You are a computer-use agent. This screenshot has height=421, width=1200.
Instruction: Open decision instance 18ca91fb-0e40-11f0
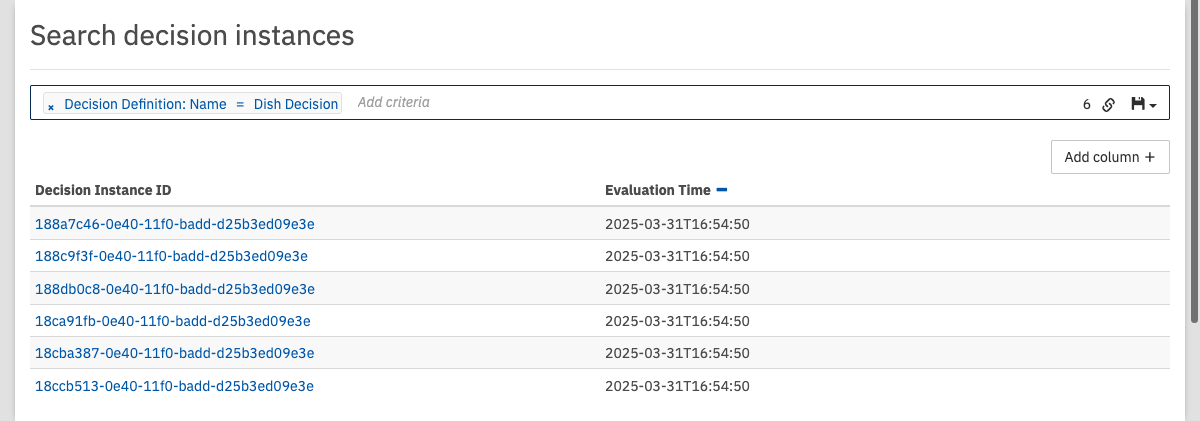point(173,321)
